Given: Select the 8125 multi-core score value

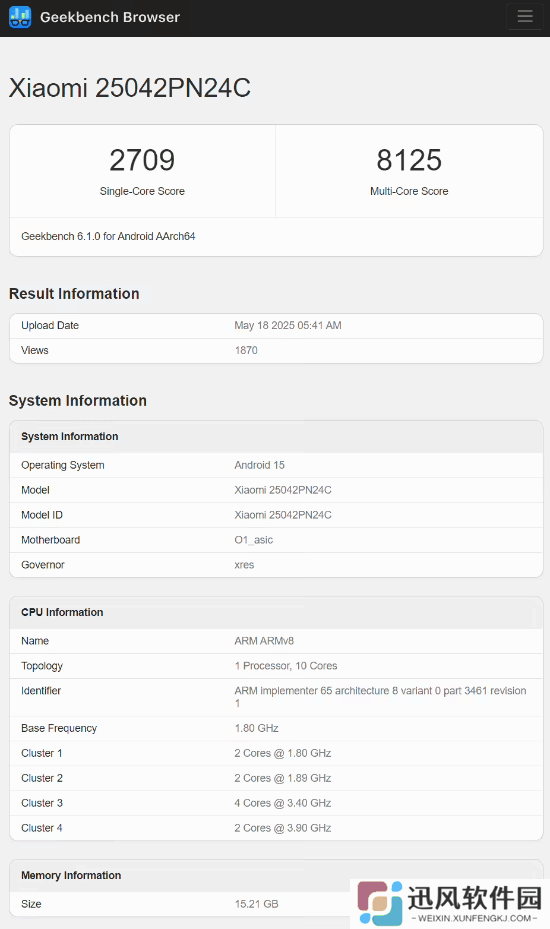Looking at the screenshot, I should [409, 160].
